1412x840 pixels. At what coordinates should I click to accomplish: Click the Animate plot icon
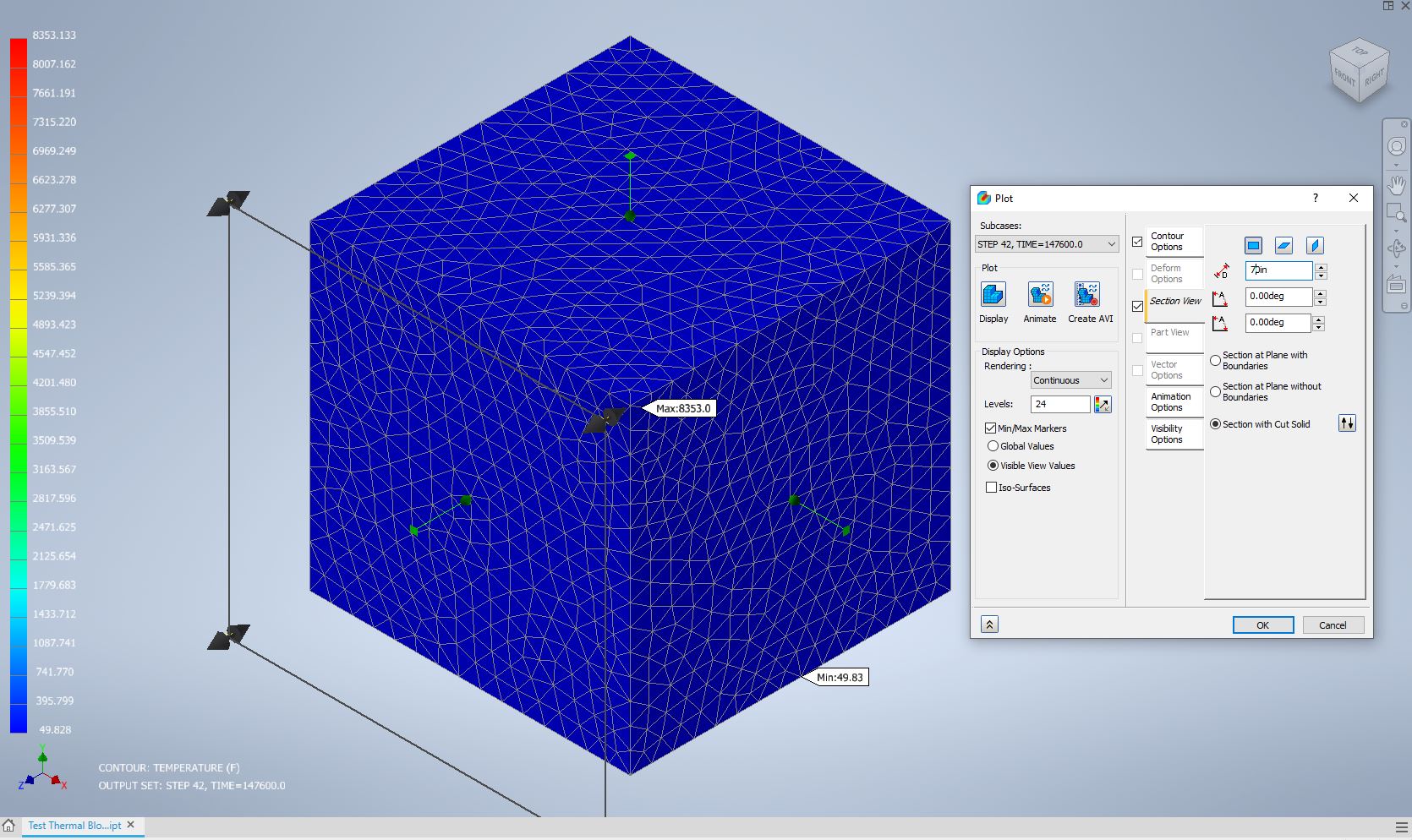[x=1040, y=294]
